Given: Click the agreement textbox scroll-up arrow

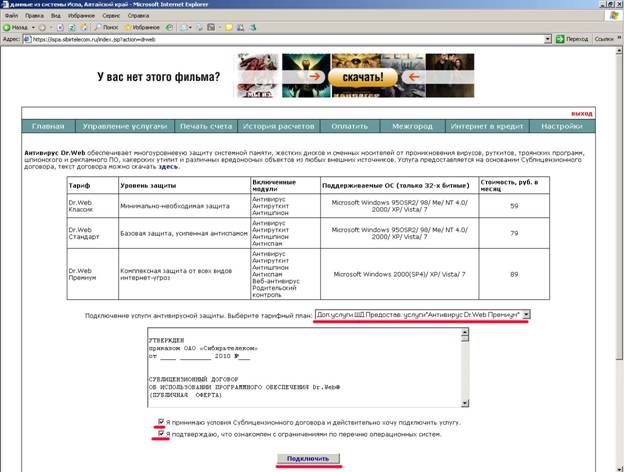Looking at the screenshot, I should tap(465, 332).
